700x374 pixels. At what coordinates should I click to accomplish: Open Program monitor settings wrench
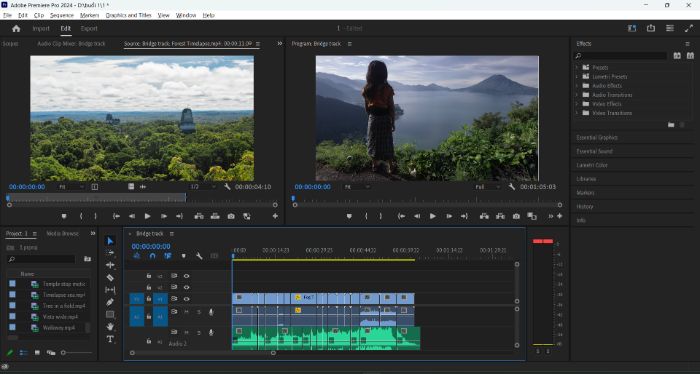(512, 187)
